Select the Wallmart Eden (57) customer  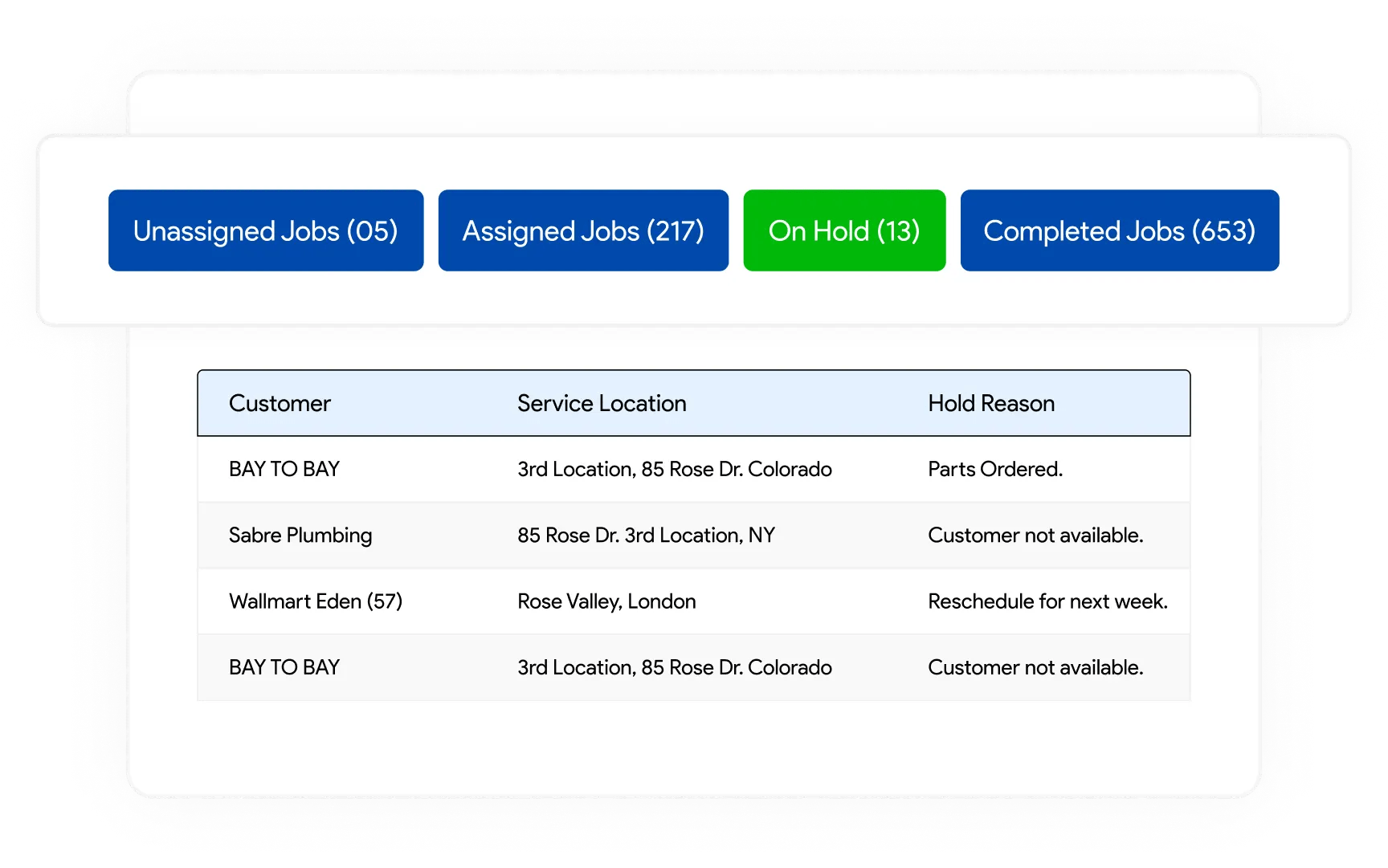[316, 601]
